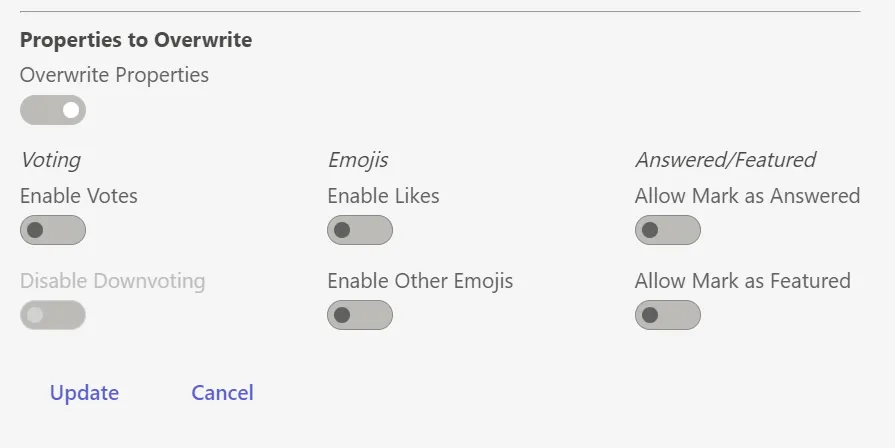Viewport: 895px width, 448px height.
Task: Click the Update button
Action: [x=84, y=393]
